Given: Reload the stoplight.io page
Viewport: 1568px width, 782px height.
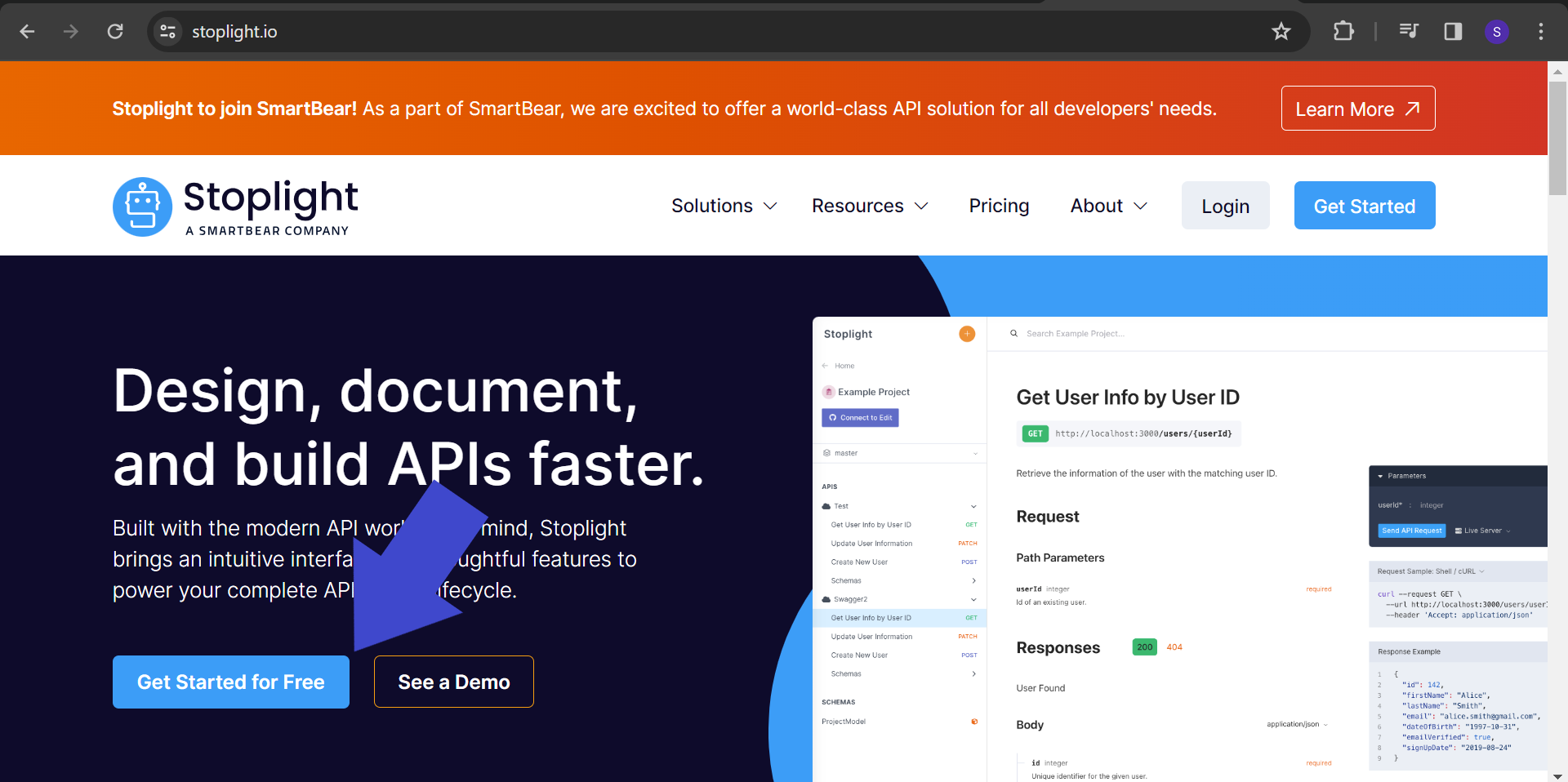Looking at the screenshot, I should coord(115,31).
